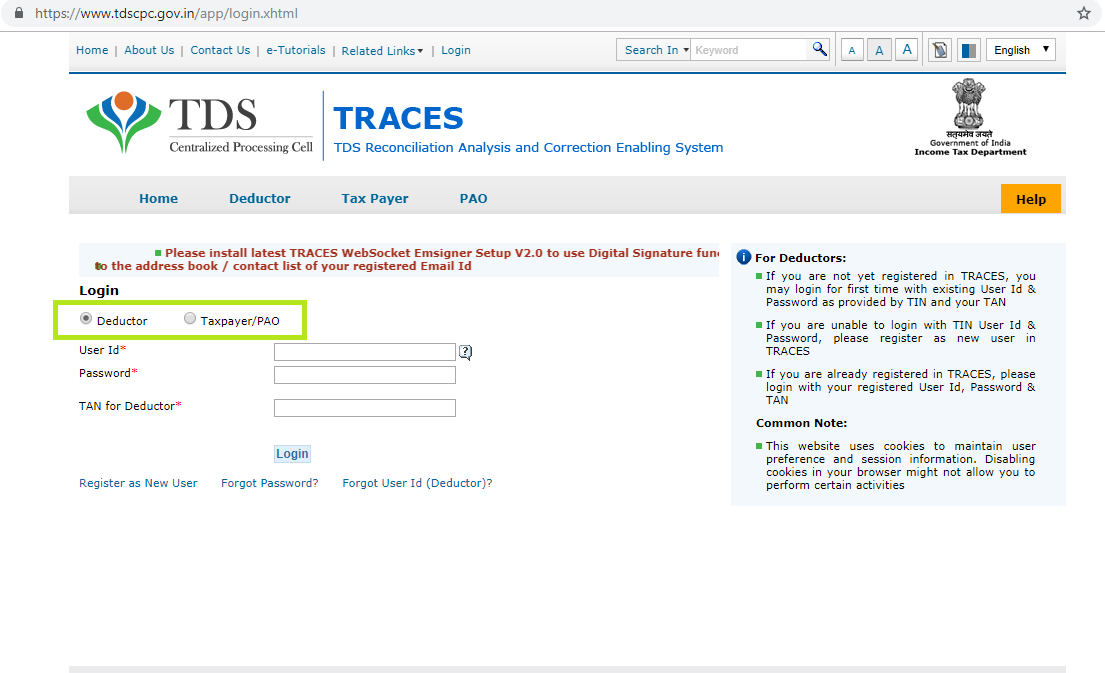Click the User Id help question icon

465,352
